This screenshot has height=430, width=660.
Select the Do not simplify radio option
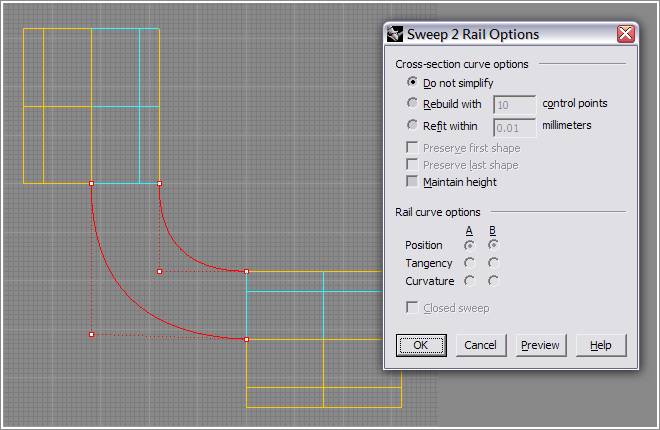point(412,82)
